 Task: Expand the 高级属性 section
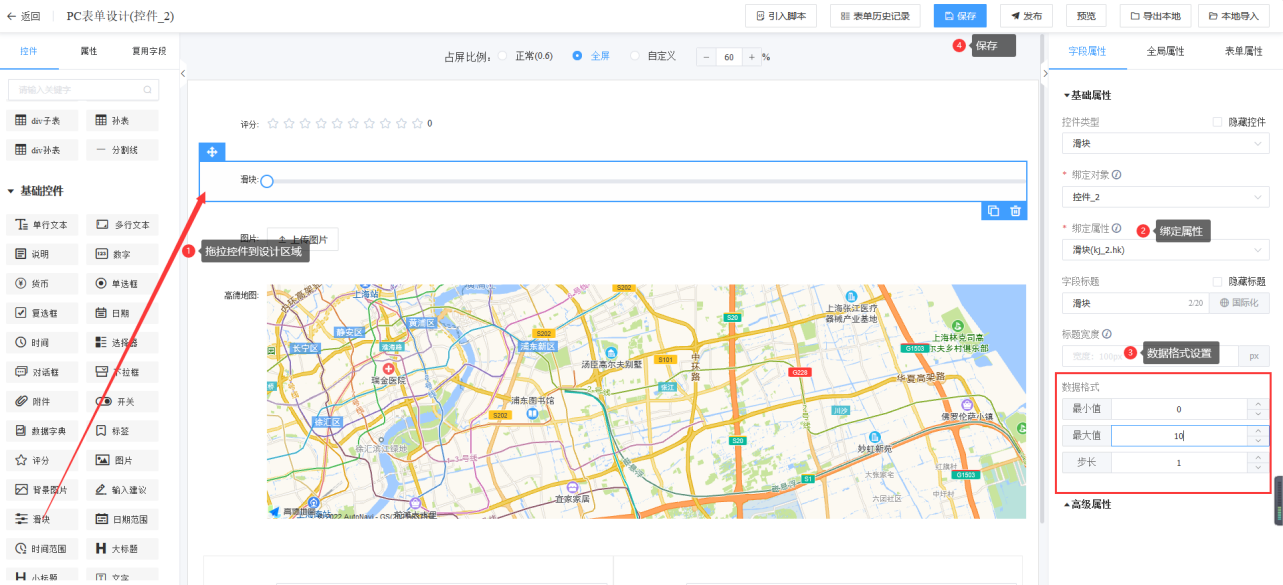1087,505
